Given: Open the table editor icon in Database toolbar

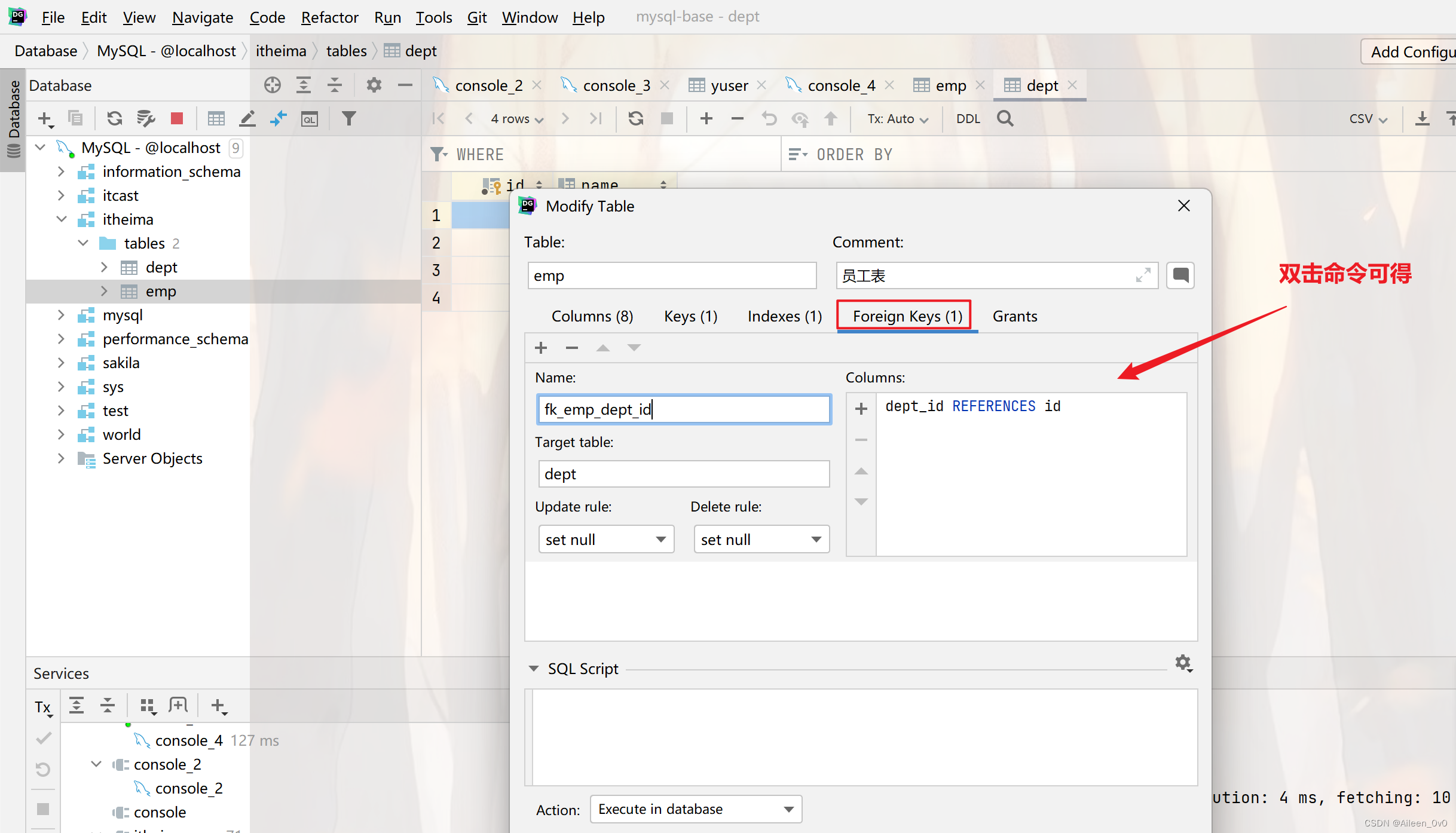Looking at the screenshot, I should click(x=216, y=118).
